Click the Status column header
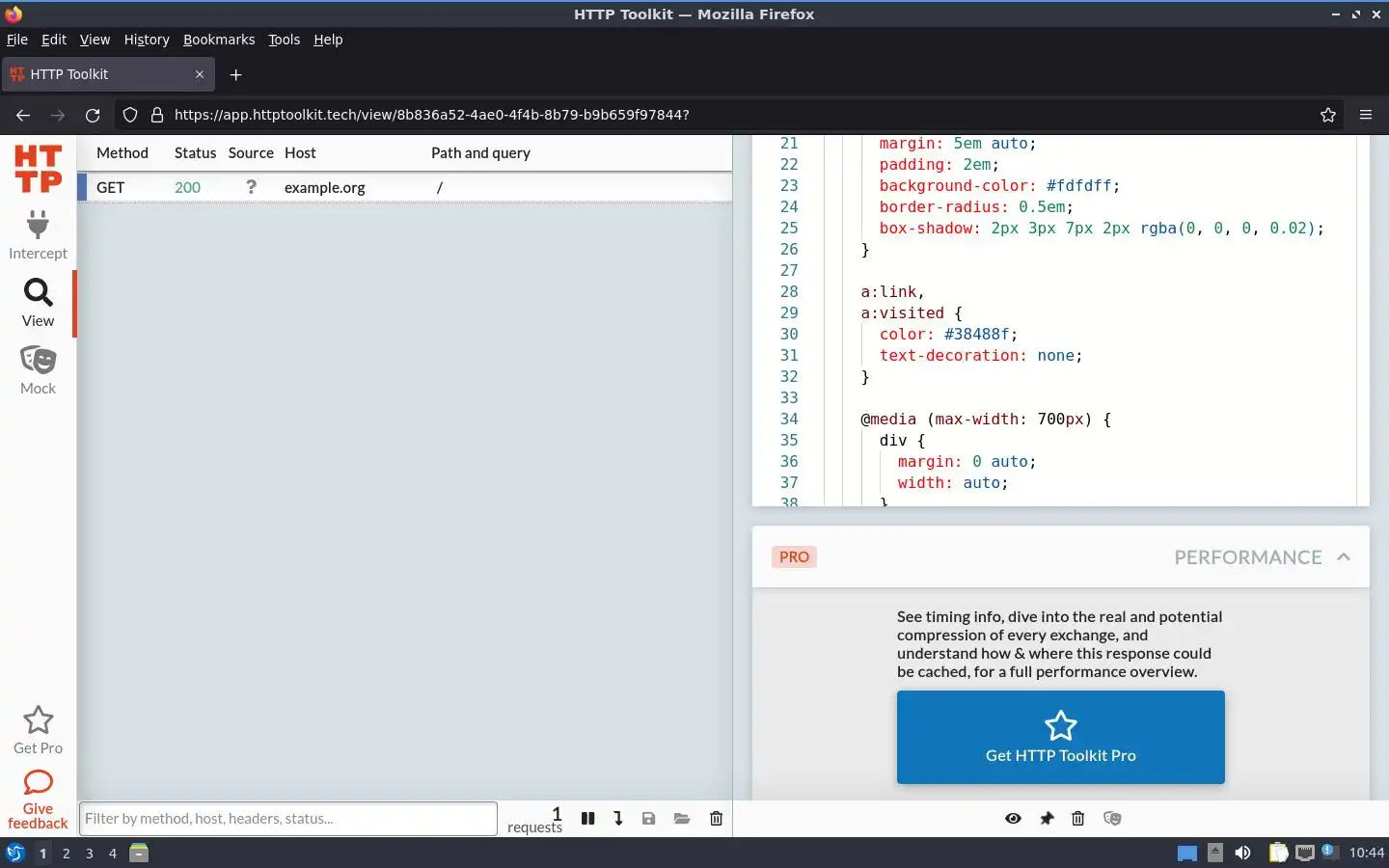This screenshot has width=1389, height=868. pyautogui.click(x=195, y=152)
